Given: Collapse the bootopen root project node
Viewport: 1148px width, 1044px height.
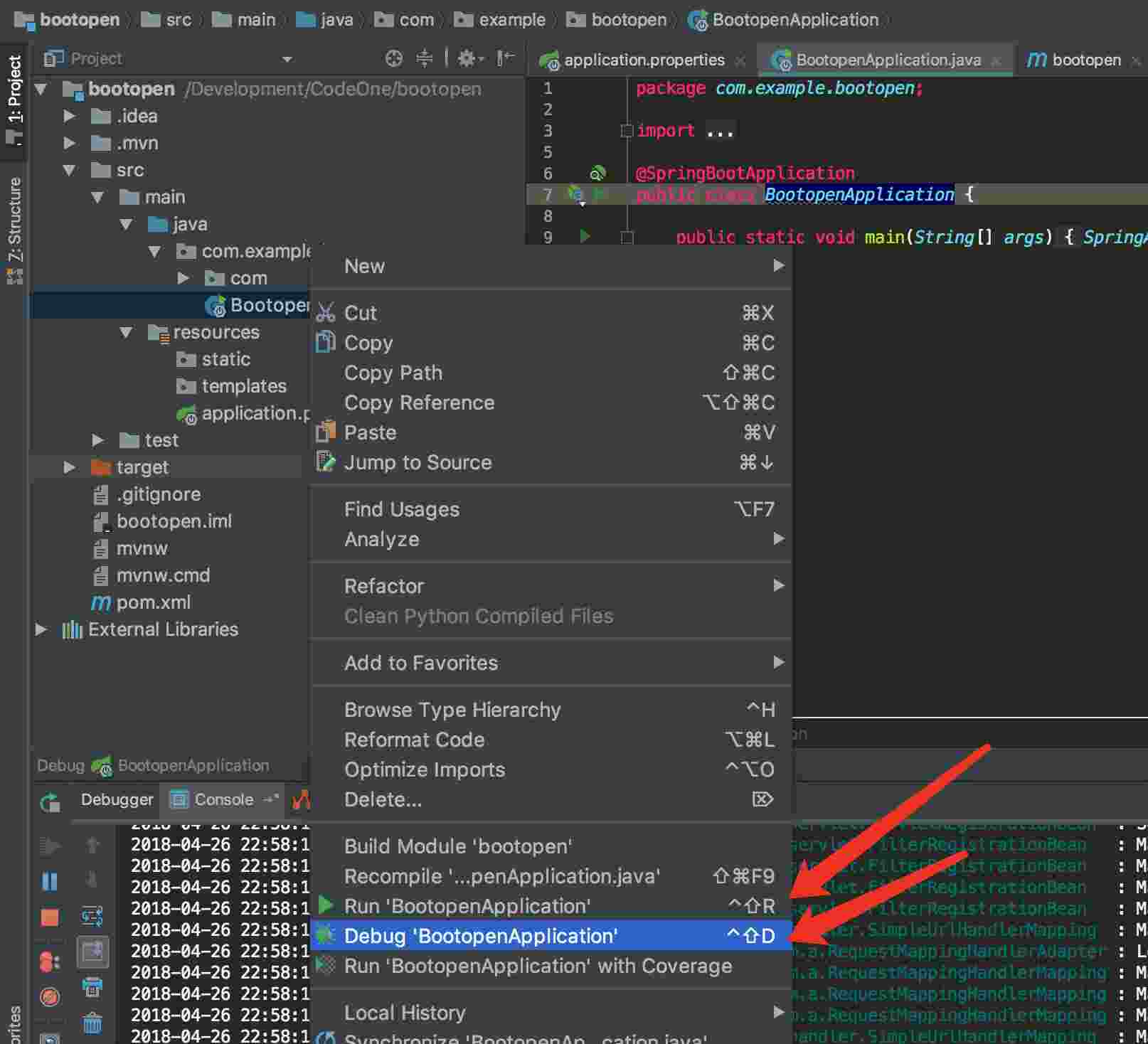Looking at the screenshot, I should coord(41,89).
